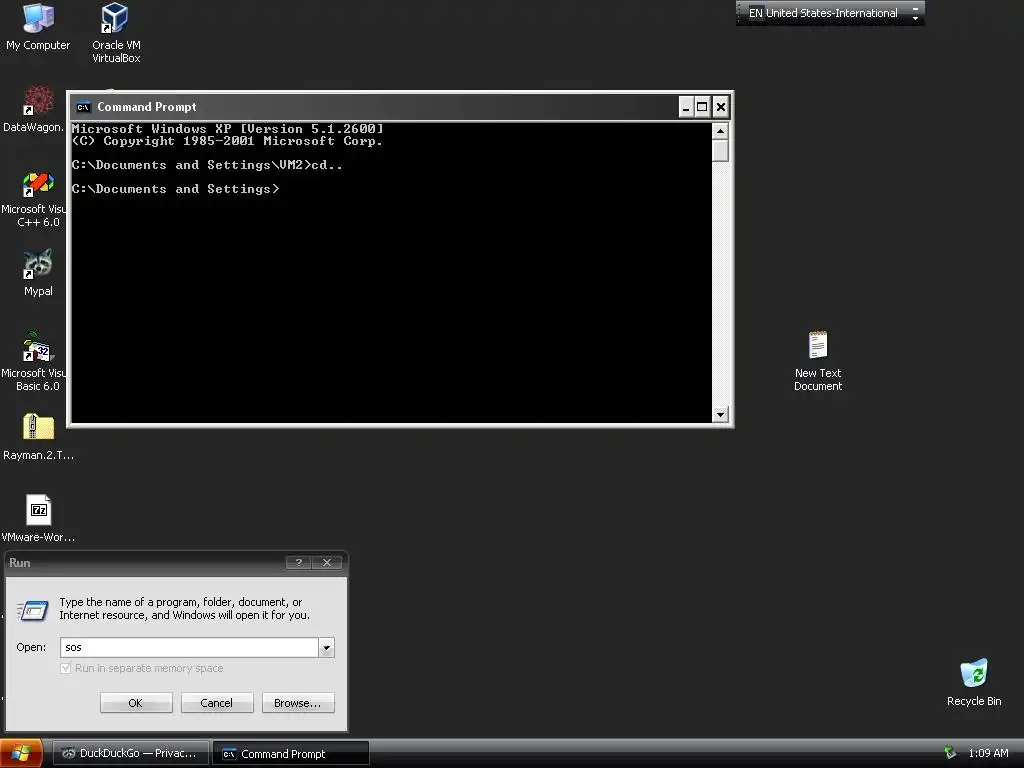Open language bar options arrow

(915, 18)
